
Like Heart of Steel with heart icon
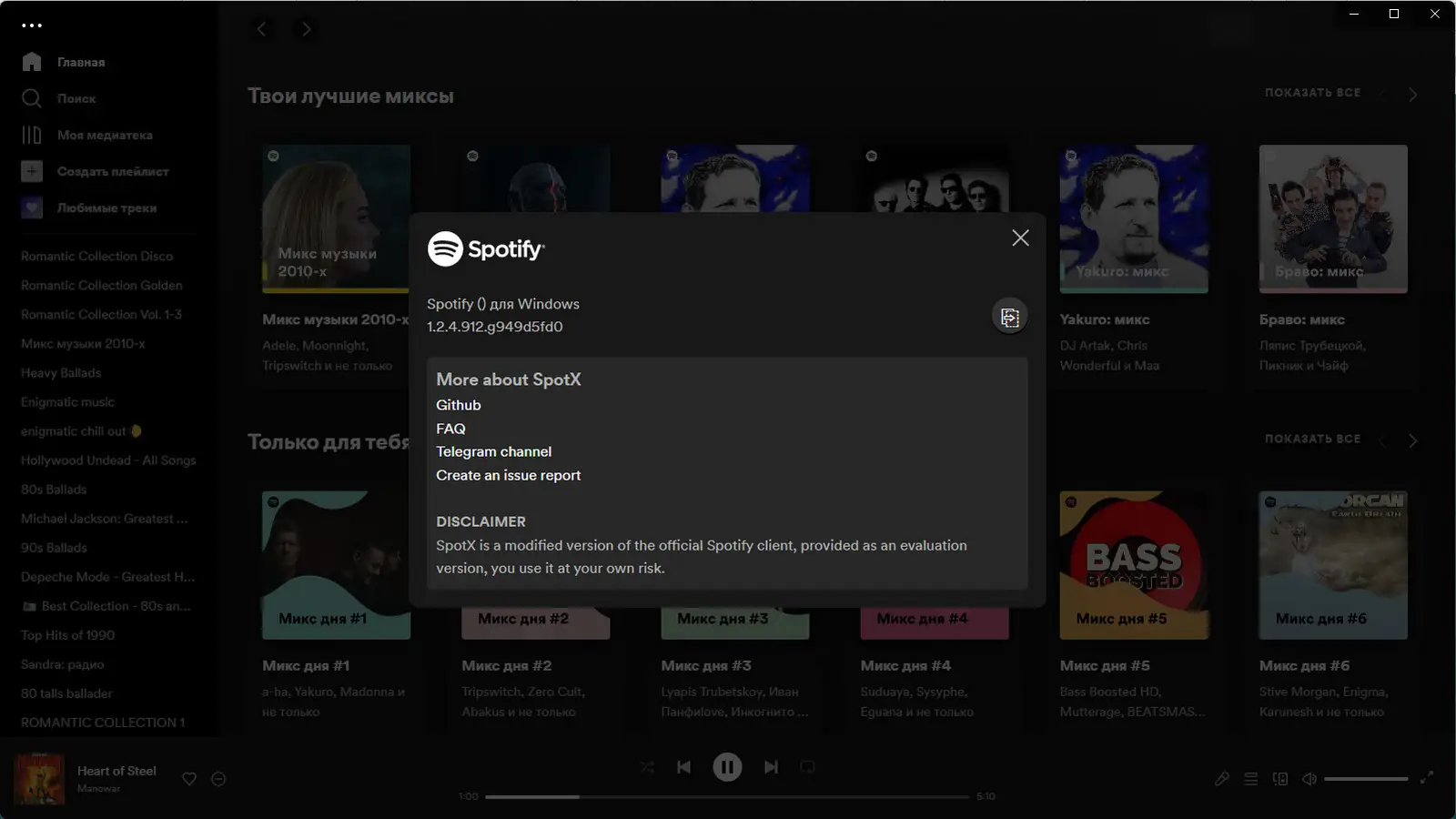(x=189, y=779)
